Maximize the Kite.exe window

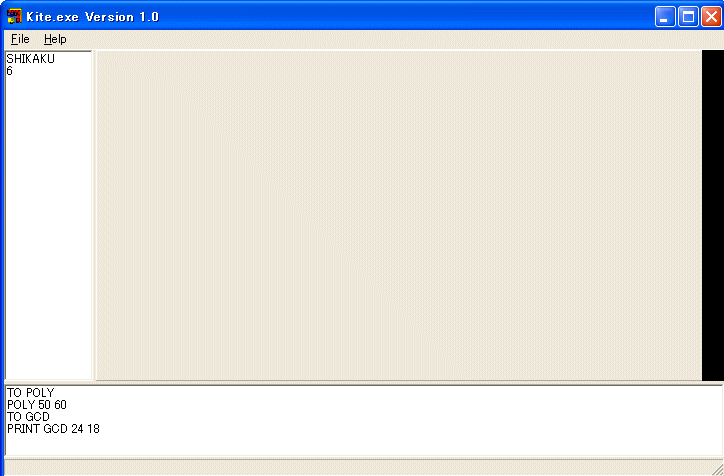(x=688, y=17)
